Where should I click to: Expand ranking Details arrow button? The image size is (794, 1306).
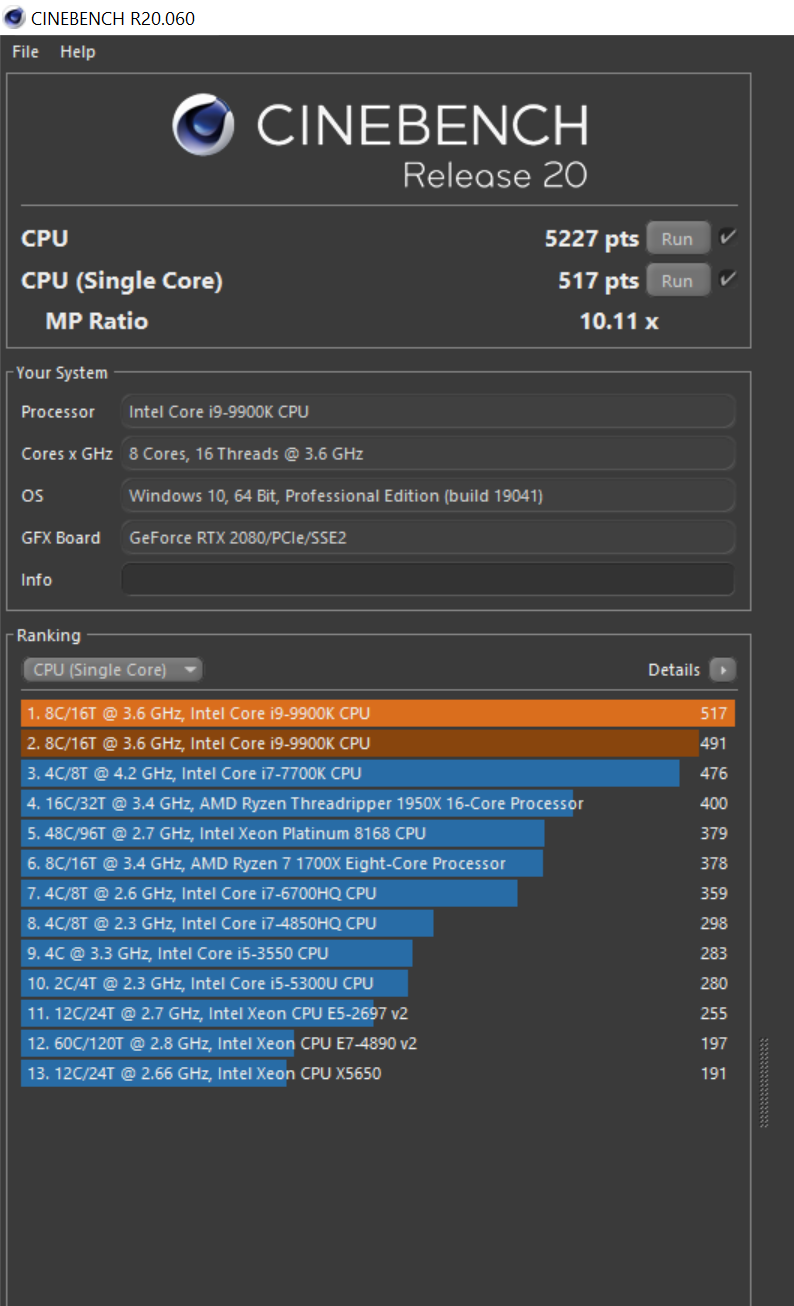coord(722,670)
